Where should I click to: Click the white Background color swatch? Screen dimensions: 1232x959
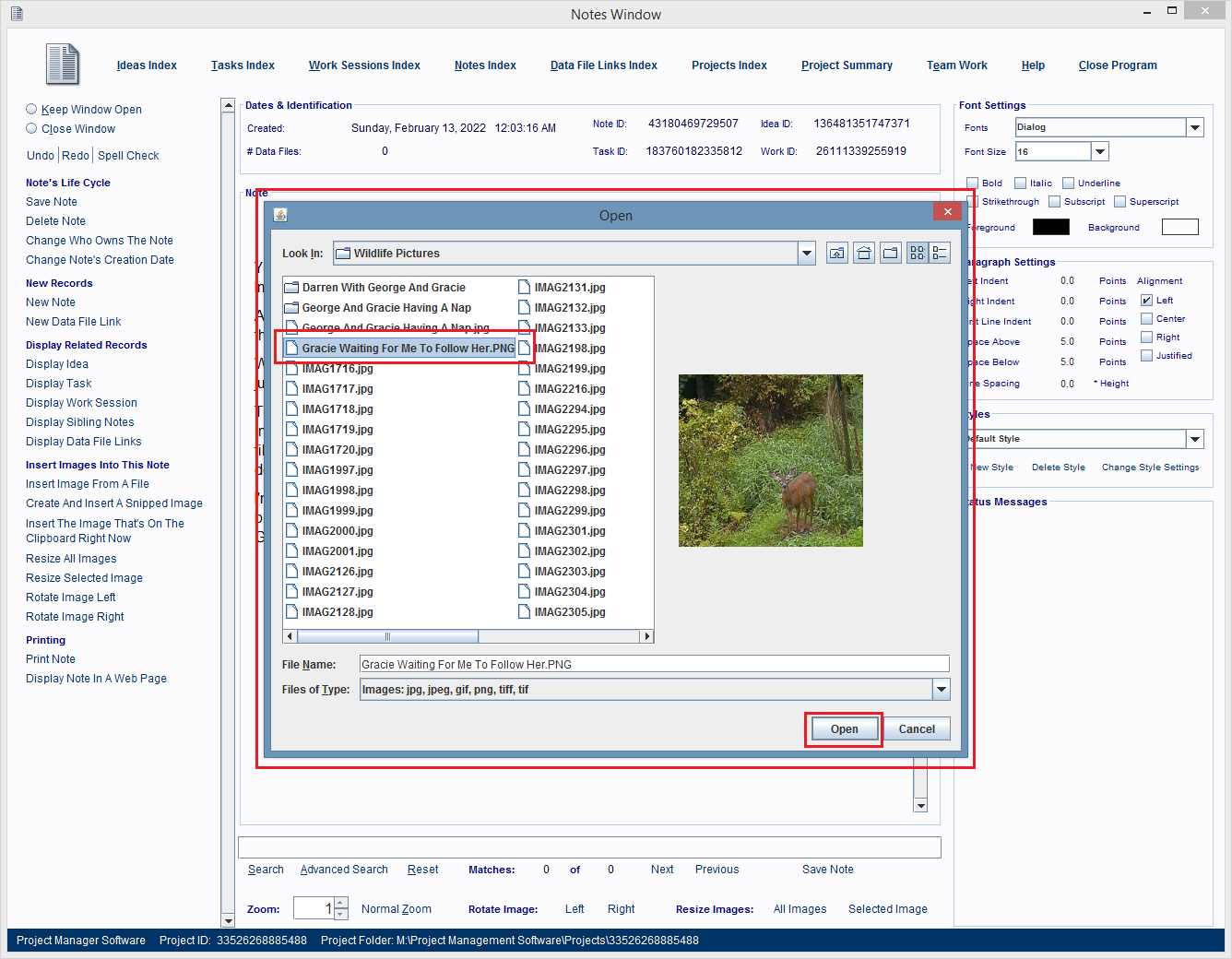(x=1180, y=227)
